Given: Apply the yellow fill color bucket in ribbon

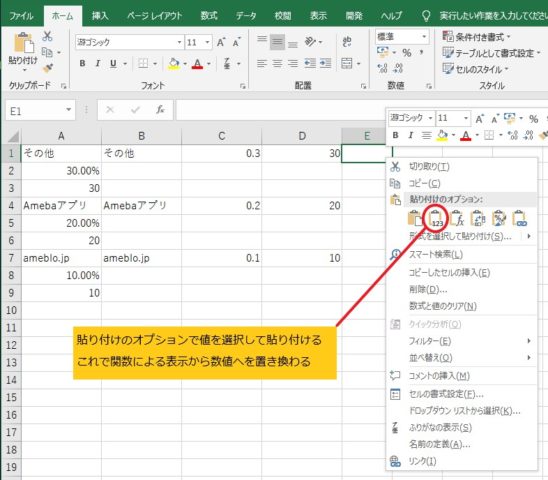Looking at the screenshot, I should click(x=174, y=64).
